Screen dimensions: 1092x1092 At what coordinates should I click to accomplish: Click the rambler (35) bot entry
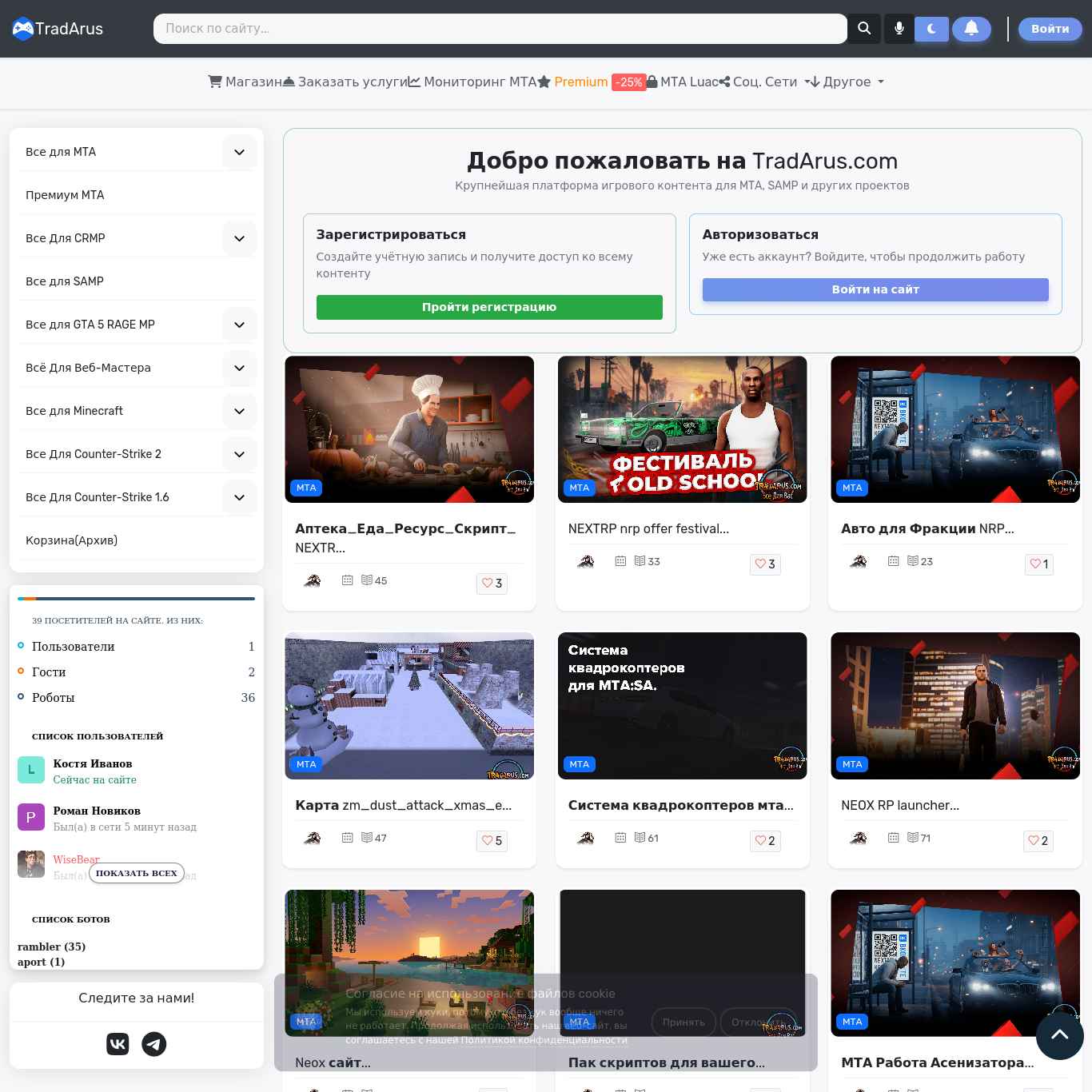[x=51, y=947]
